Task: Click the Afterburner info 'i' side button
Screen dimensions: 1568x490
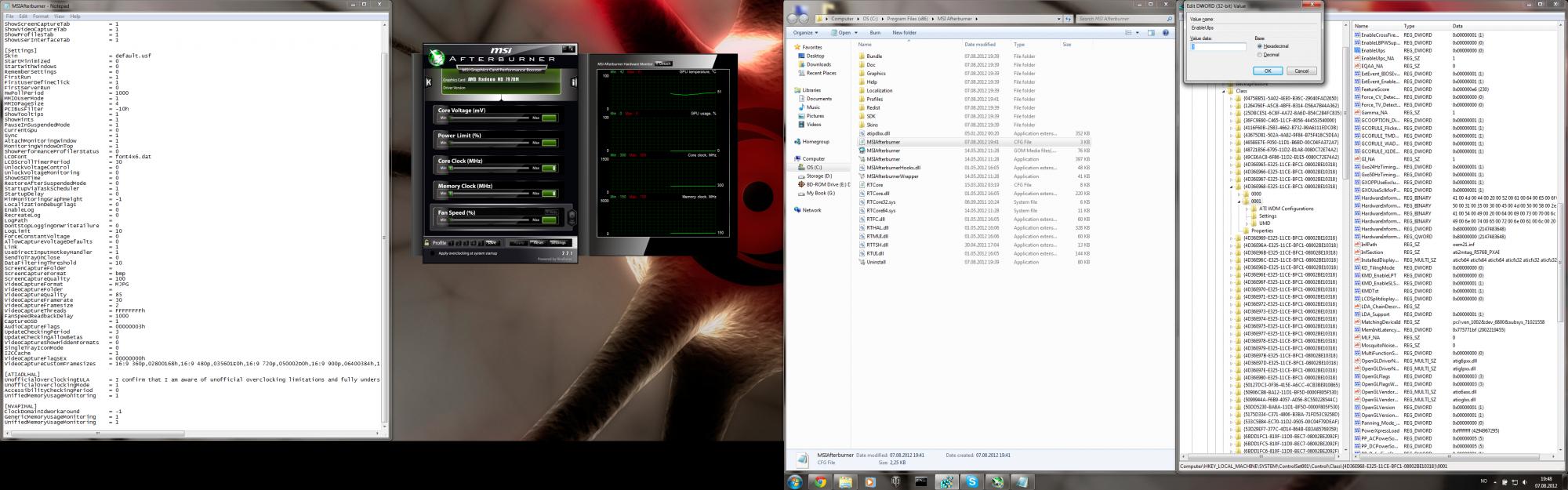Action: (x=574, y=82)
